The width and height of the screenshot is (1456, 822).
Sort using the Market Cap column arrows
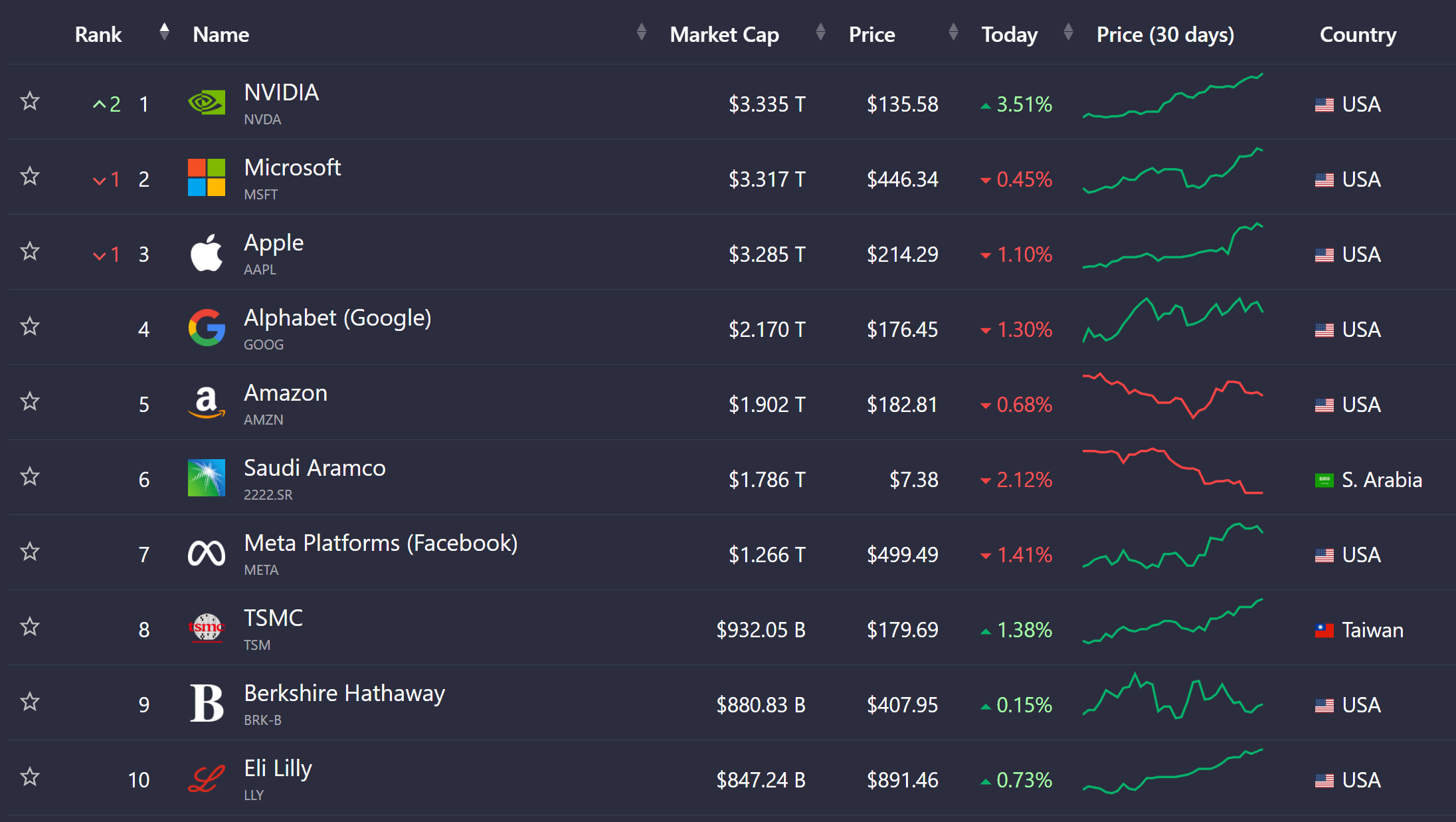tap(820, 31)
